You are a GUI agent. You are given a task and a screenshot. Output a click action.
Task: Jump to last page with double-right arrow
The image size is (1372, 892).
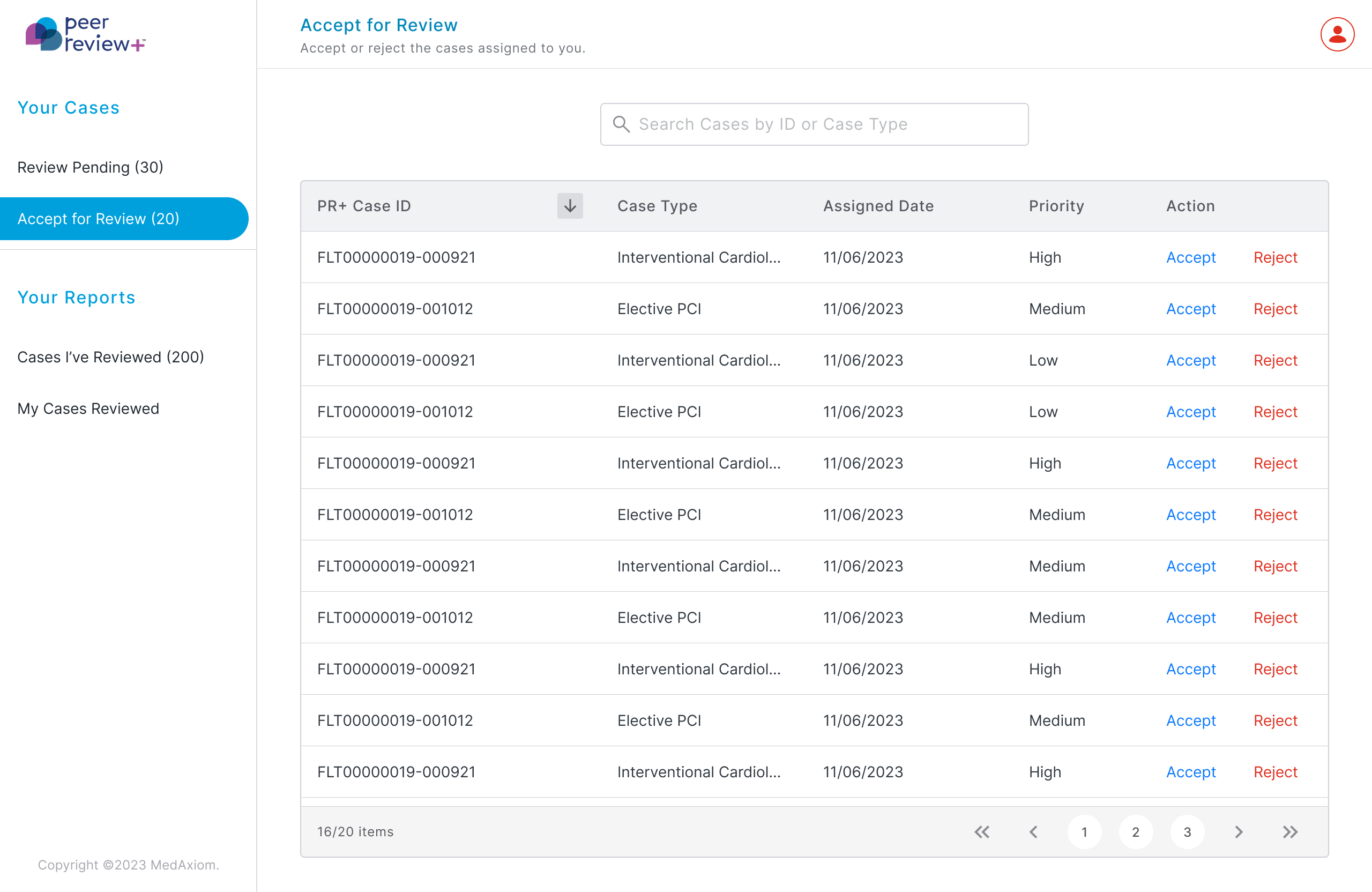tap(1290, 831)
